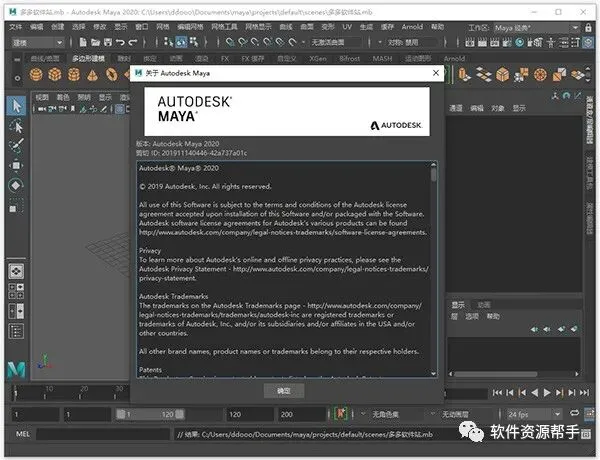Click 确定 to close About dialog
Screen dimensions: 600x460
[284, 391]
